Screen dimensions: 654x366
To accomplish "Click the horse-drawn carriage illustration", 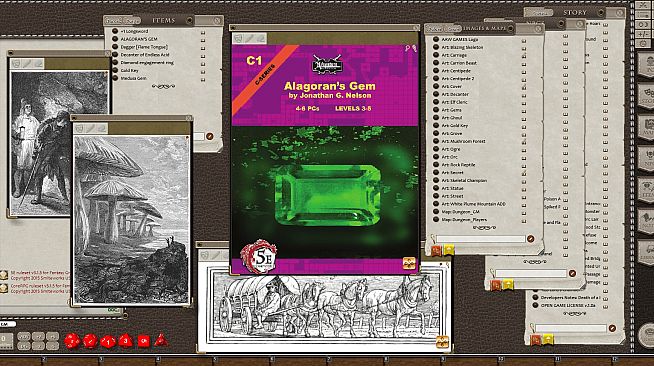I will point(325,306).
